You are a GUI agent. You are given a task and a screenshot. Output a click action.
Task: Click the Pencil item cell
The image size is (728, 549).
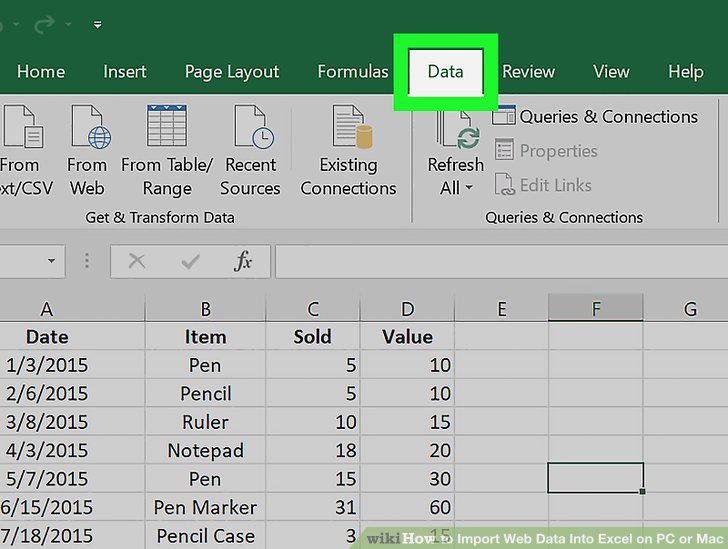pos(206,393)
